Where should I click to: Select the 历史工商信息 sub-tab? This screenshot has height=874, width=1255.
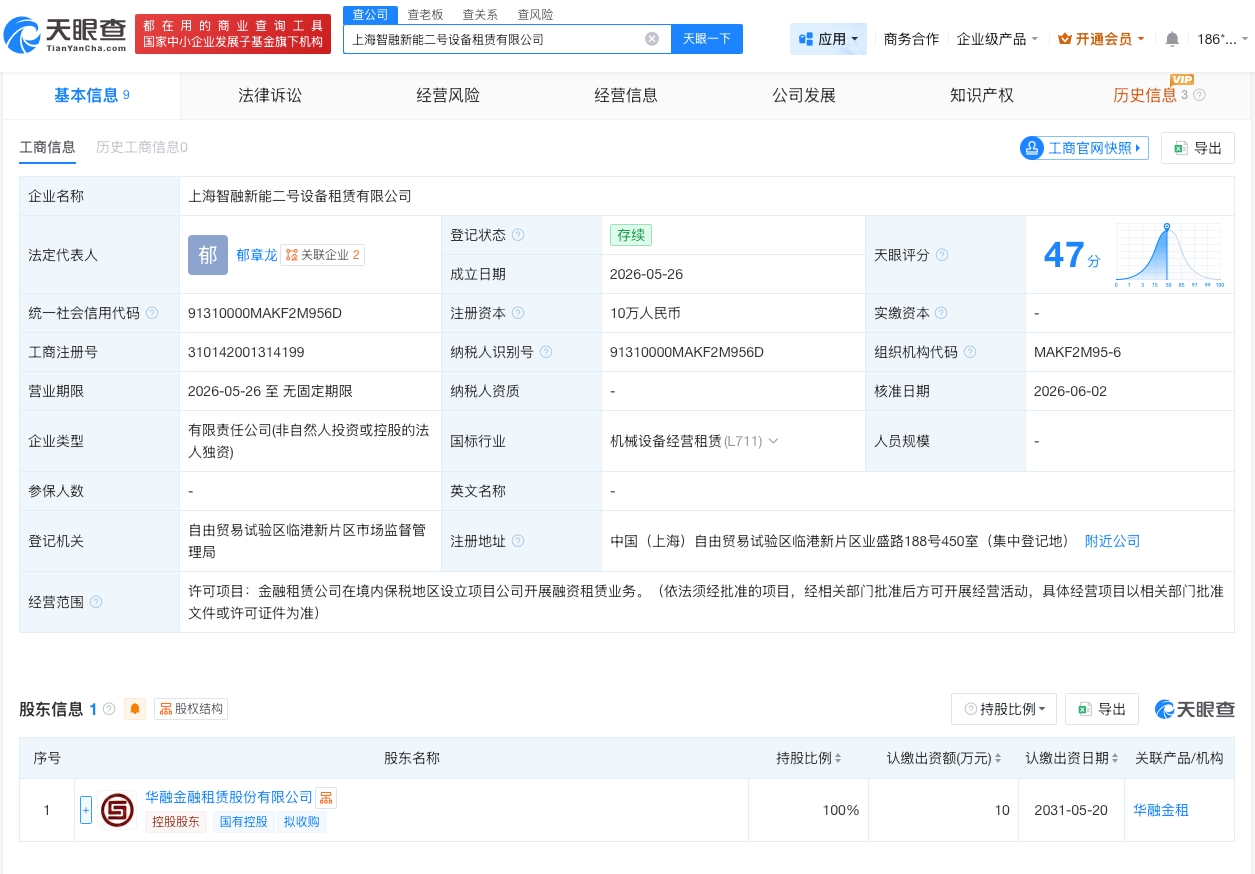(142, 147)
